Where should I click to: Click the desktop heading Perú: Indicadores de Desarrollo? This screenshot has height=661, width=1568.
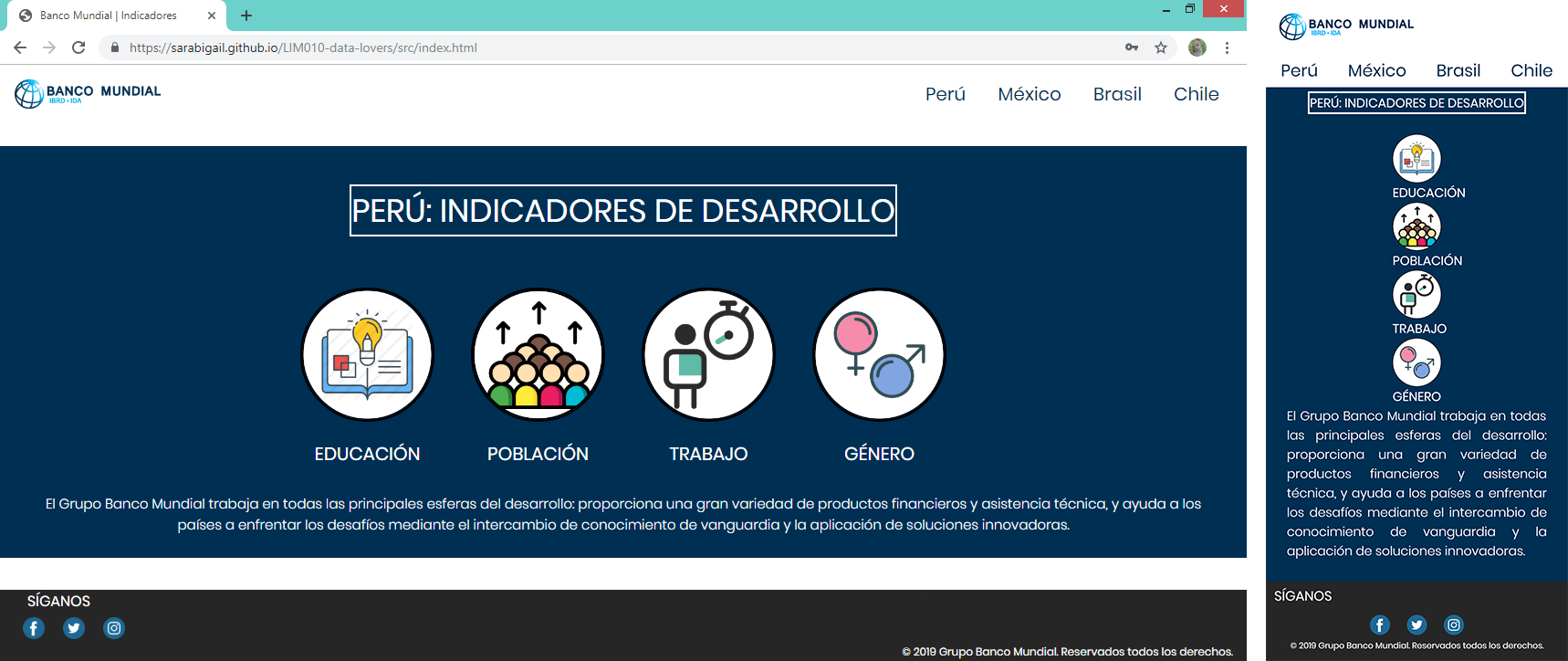coord(623,211)
